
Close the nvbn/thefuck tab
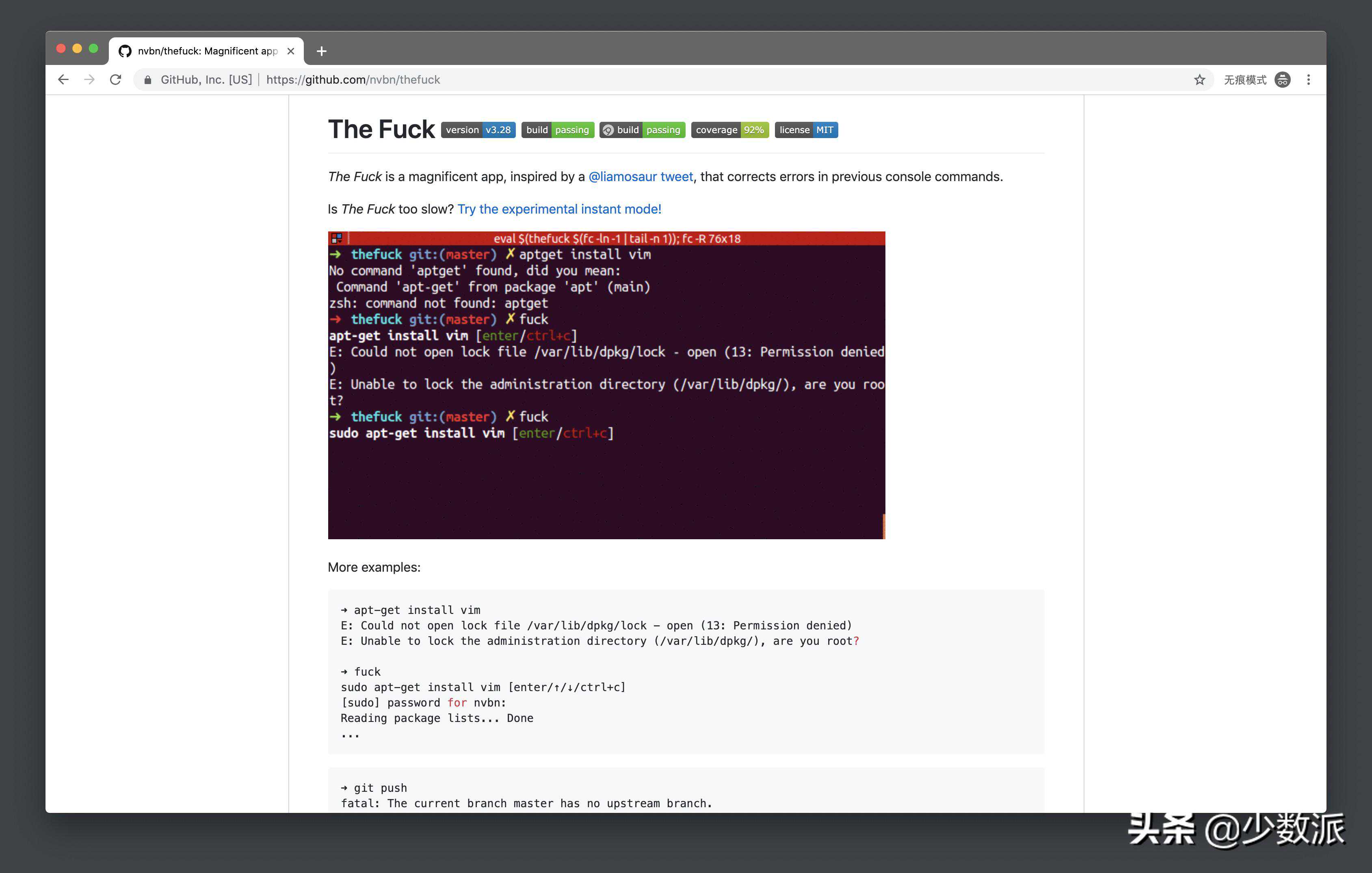click(290, 51)
